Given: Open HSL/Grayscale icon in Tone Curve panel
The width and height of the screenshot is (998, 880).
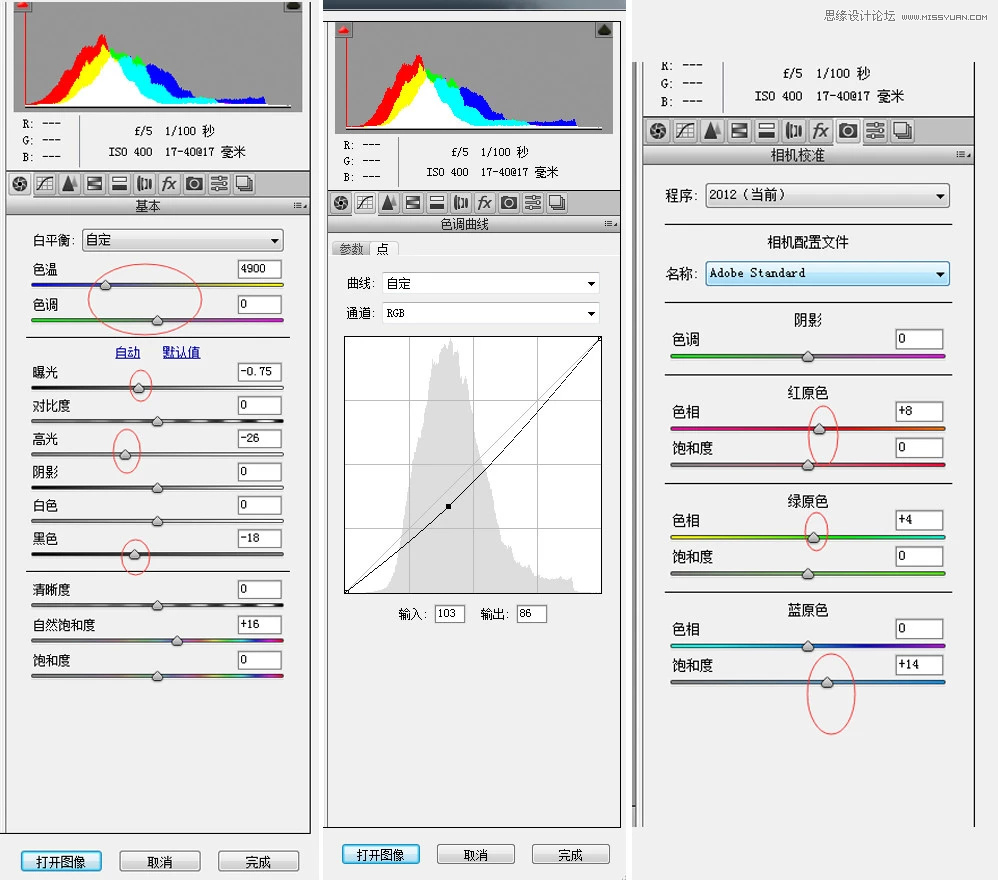Looking at the screenshot, I should click(412, 203).
